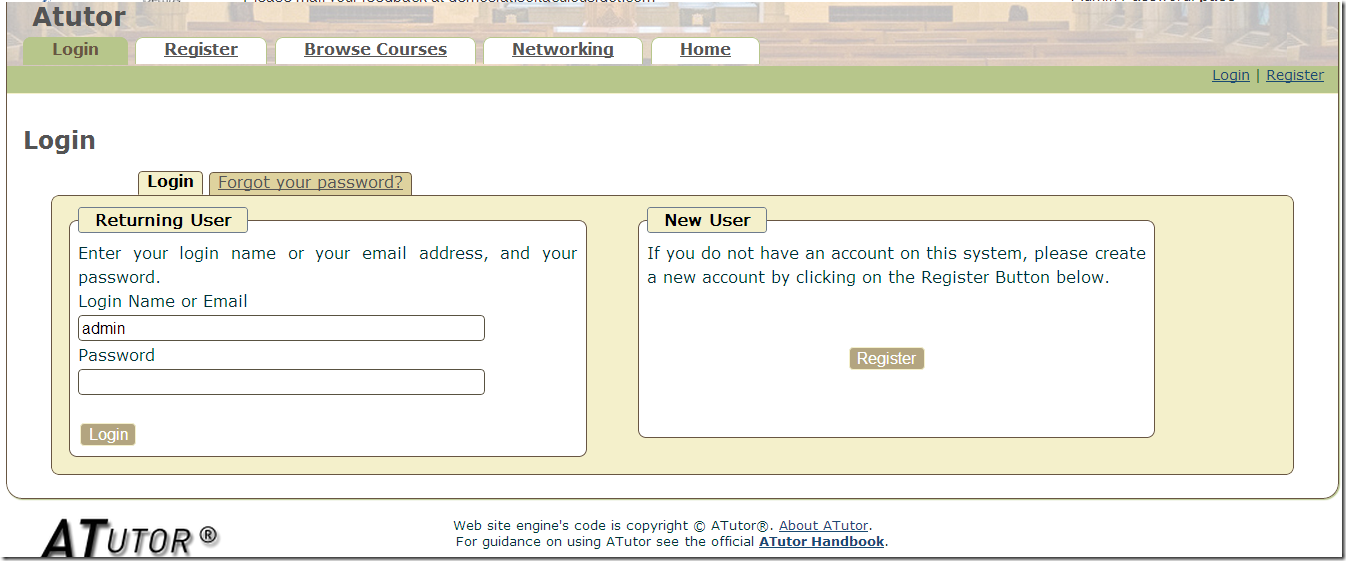Click the Password field label
Viewport: 1346px width, 561px height.
117,355
